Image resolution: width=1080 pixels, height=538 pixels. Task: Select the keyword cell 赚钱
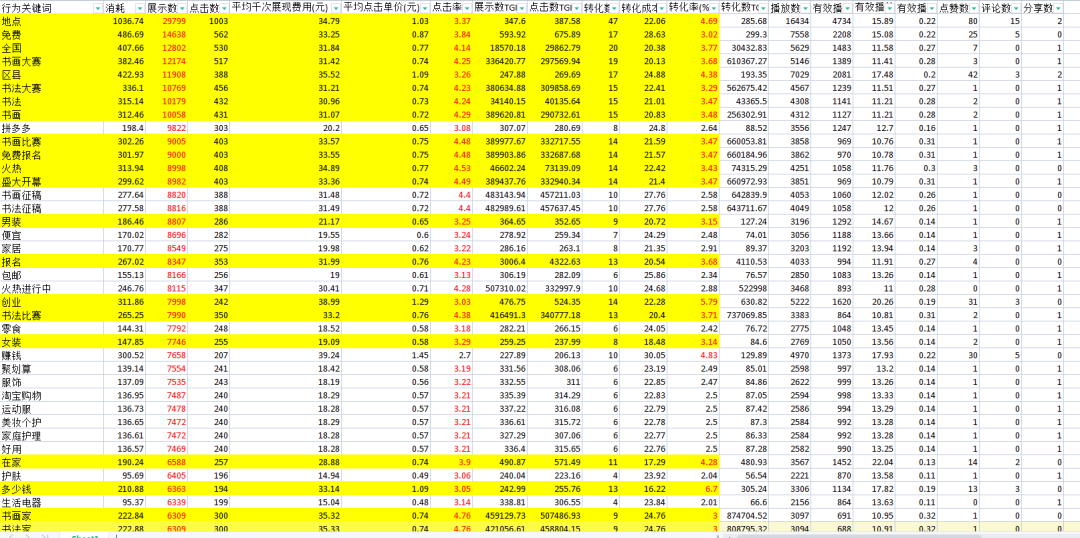point(52,355)
